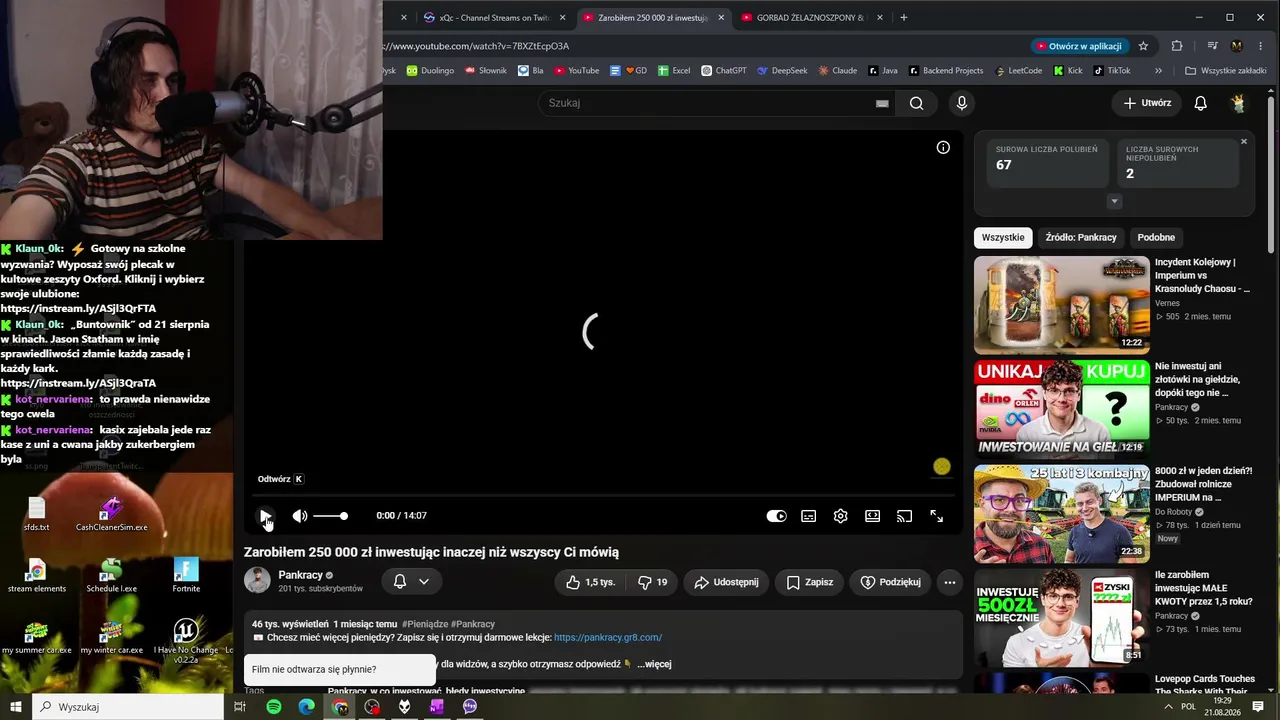This screenshot has width=1280, height=720.
Task: Open the browser extensions puzzle icon
Action: [1177, 46]
